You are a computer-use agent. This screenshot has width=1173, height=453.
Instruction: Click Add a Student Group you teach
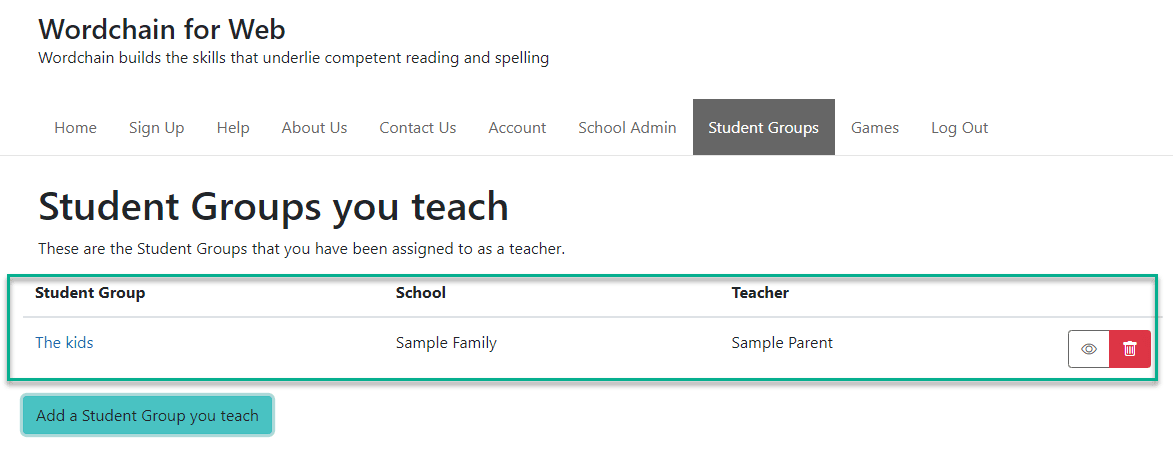click(147, 416)
